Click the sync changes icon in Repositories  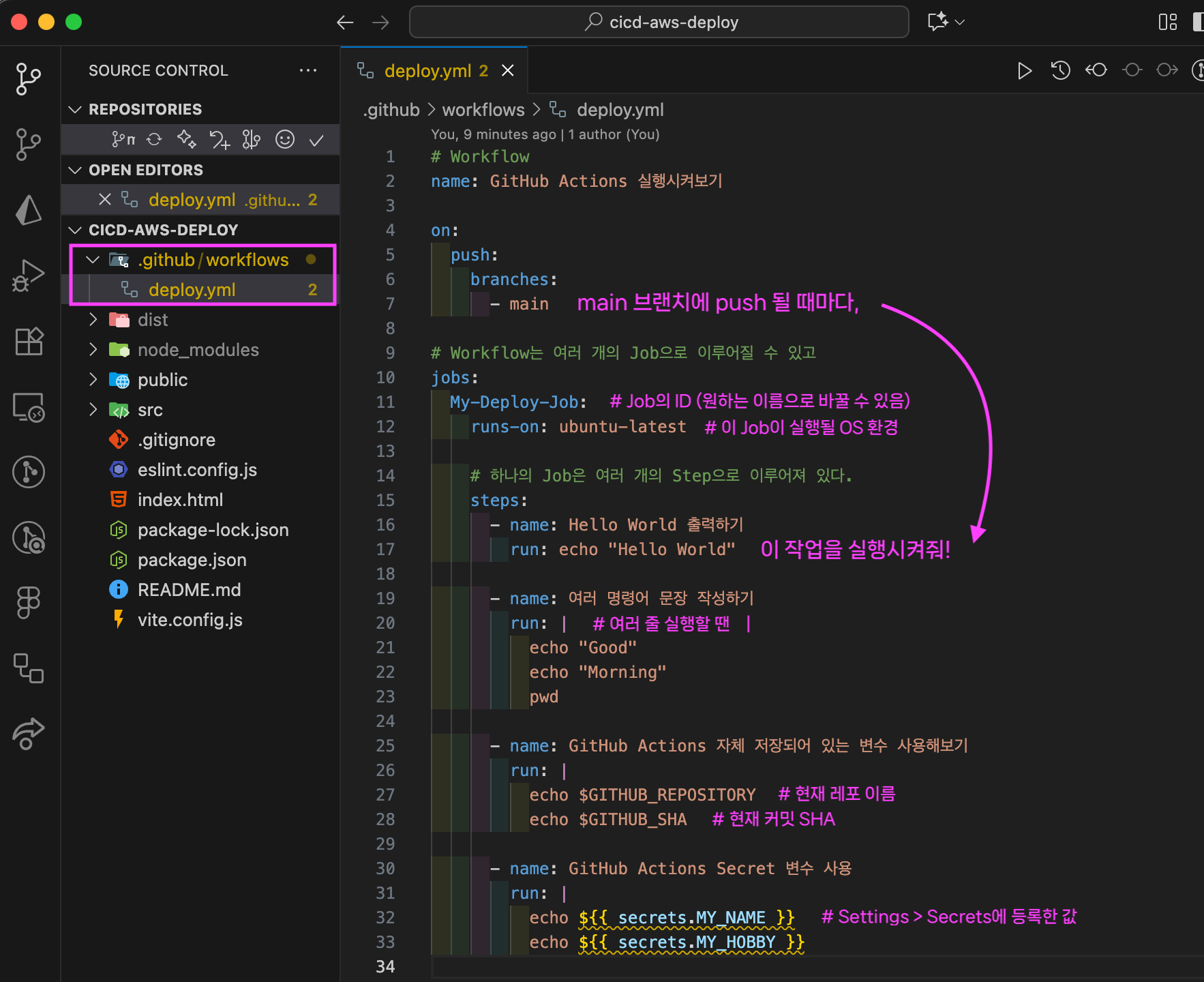pos(155,140)
